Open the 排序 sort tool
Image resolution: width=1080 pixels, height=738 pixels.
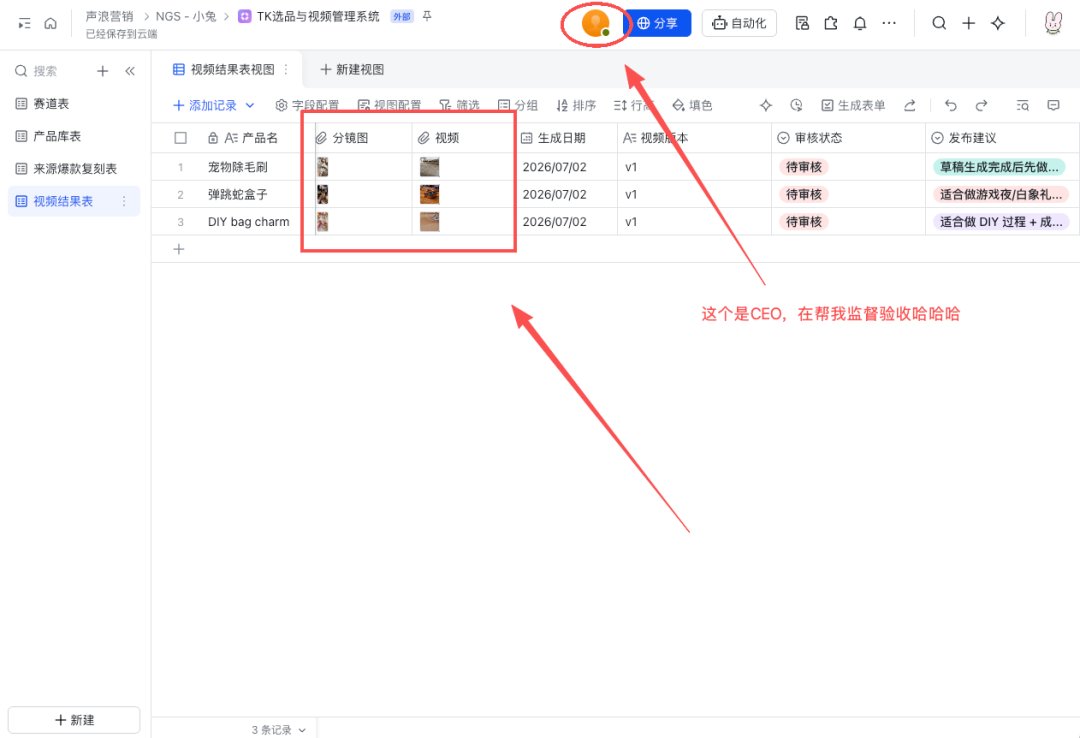click(x=576, y=105)
